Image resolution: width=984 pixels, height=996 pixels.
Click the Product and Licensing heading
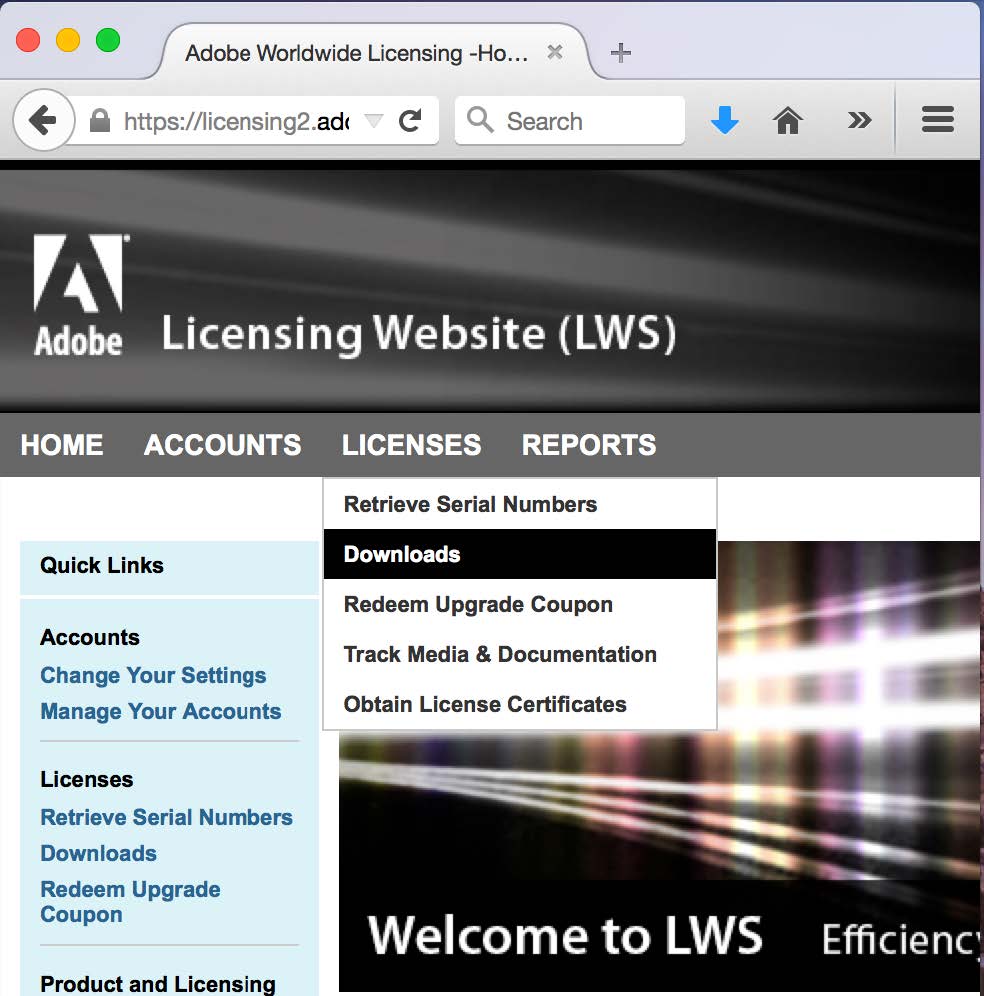coord(158,984)
